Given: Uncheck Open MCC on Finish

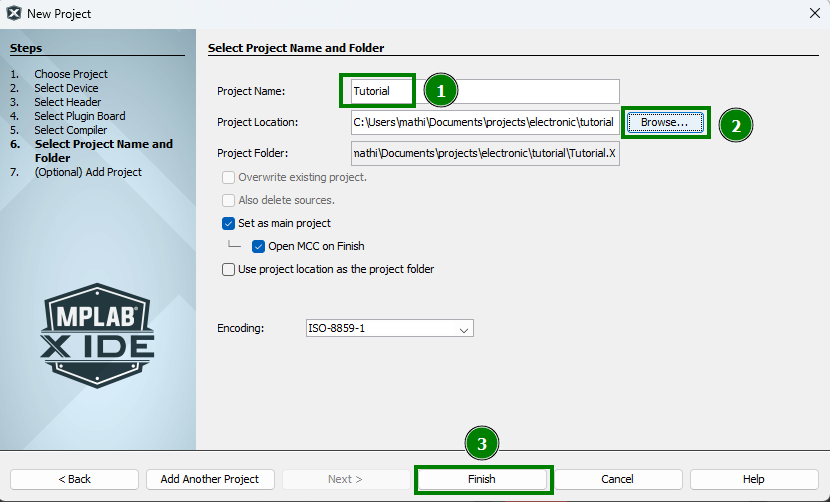Looking at the screenshot, I should tap(258, 246).
